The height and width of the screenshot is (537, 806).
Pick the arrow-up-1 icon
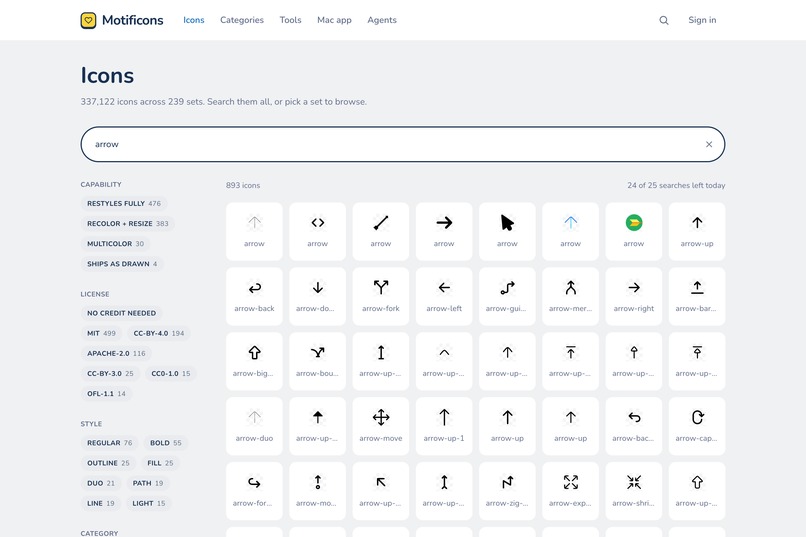(444, 426)
